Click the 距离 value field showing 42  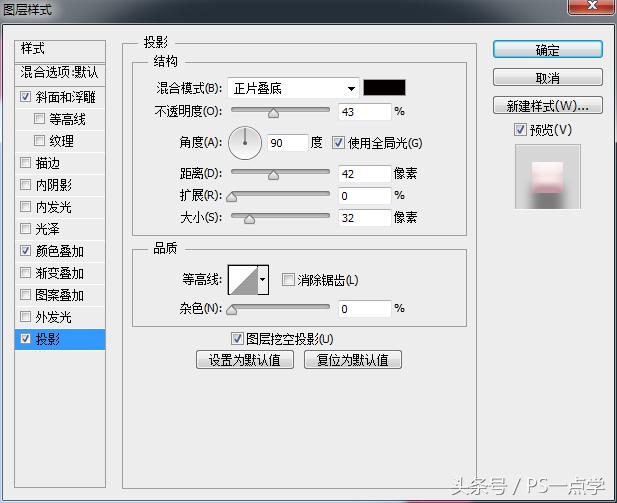(364, 174)
